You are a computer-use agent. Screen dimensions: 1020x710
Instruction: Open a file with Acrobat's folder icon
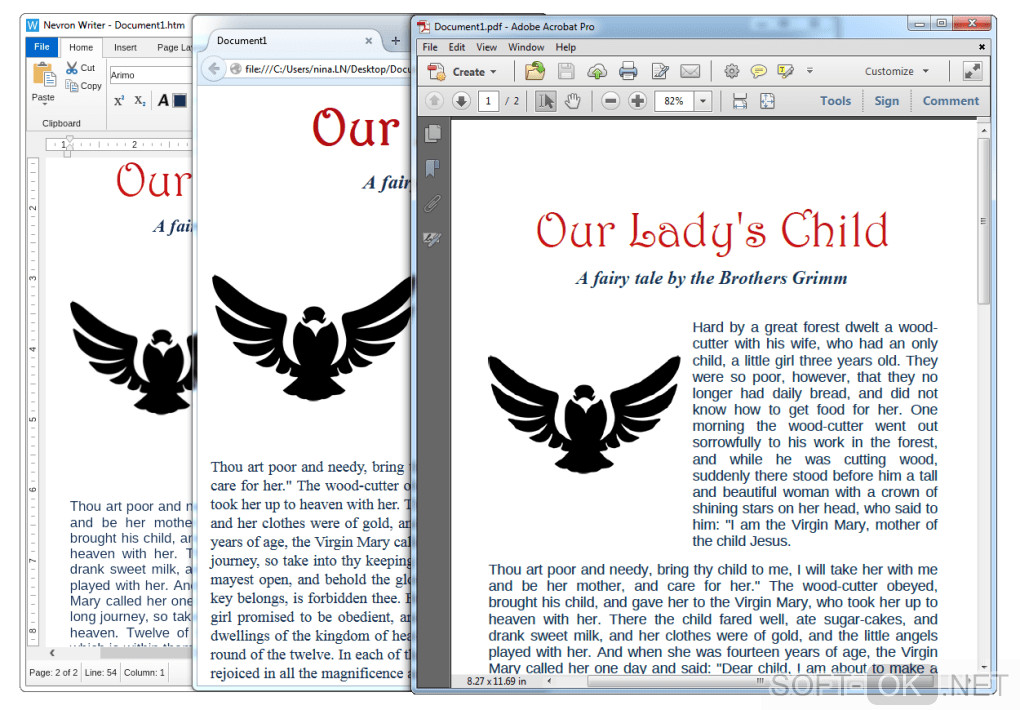tap(535, 71)
